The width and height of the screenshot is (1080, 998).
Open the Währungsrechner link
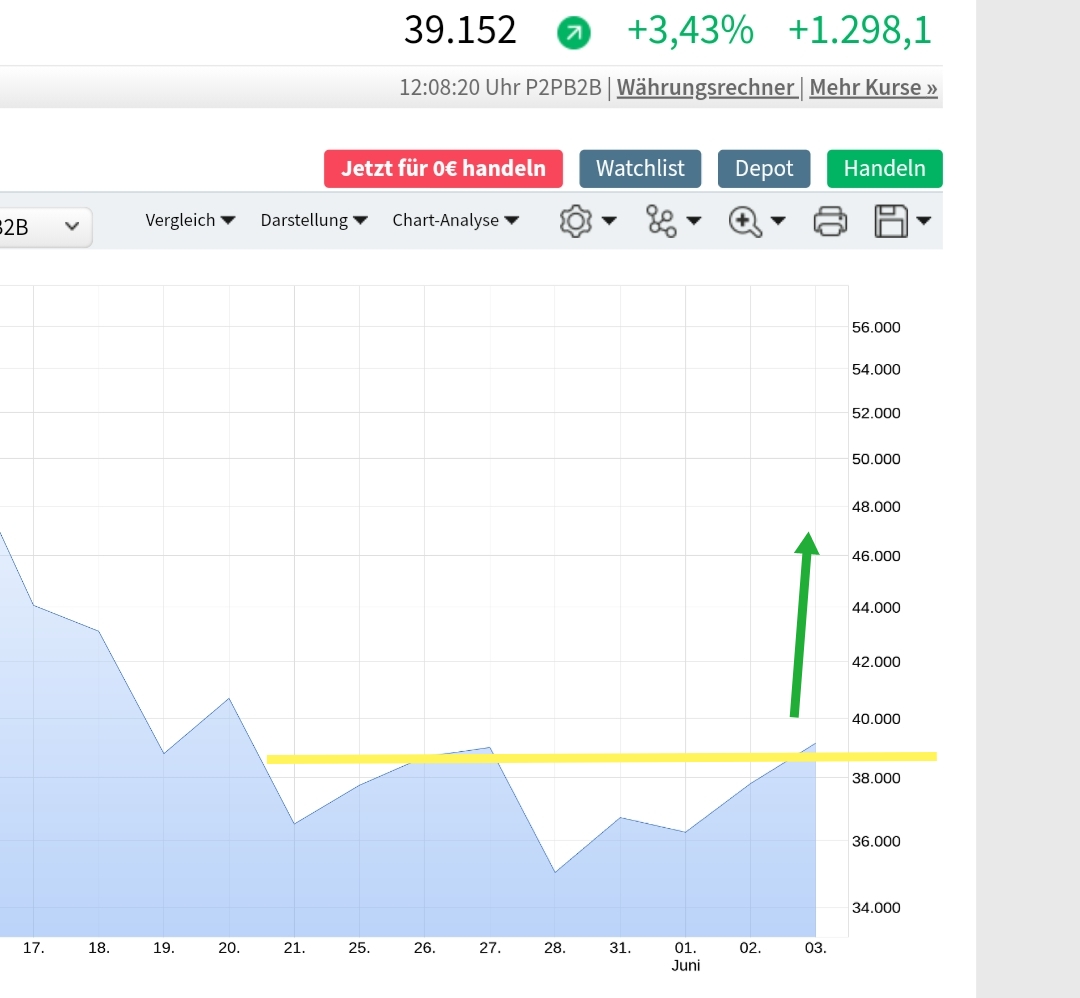pyautogui.click(x=707, y=87)
